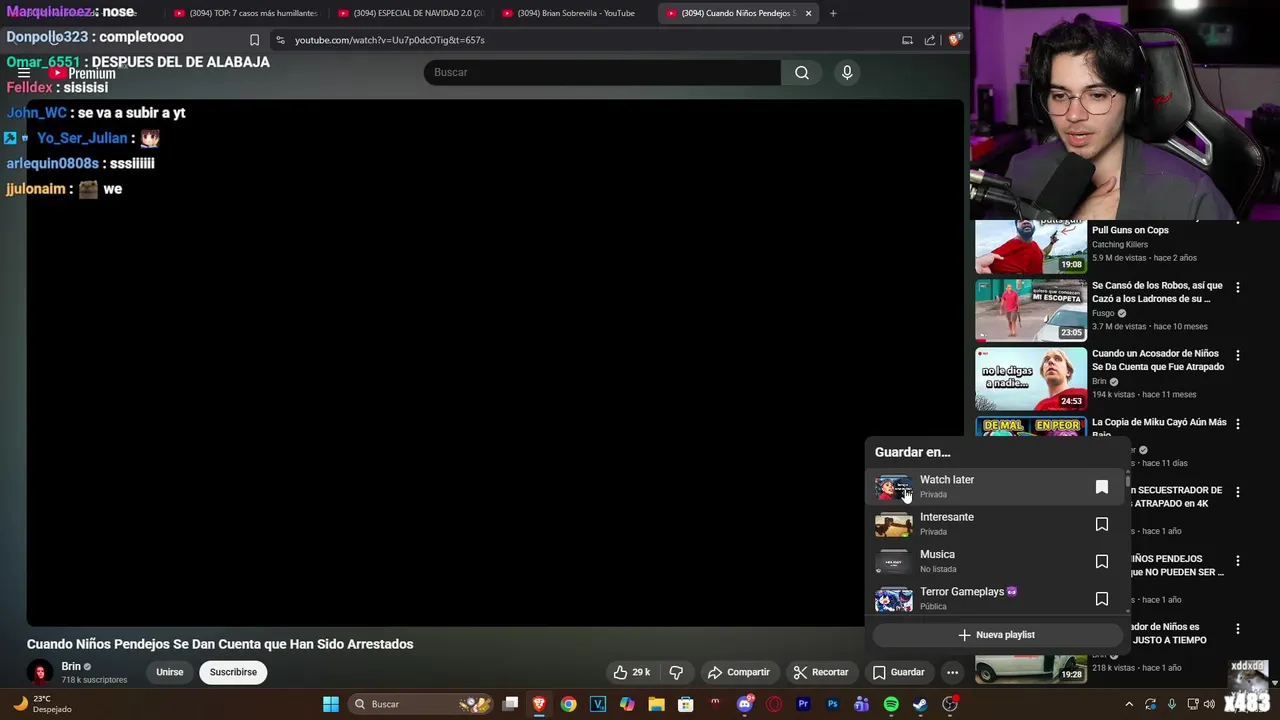This screenshot has width=1280, height=720.
Task: Open weather widget 23°C Despejado
Action: [x=42, y=704]
